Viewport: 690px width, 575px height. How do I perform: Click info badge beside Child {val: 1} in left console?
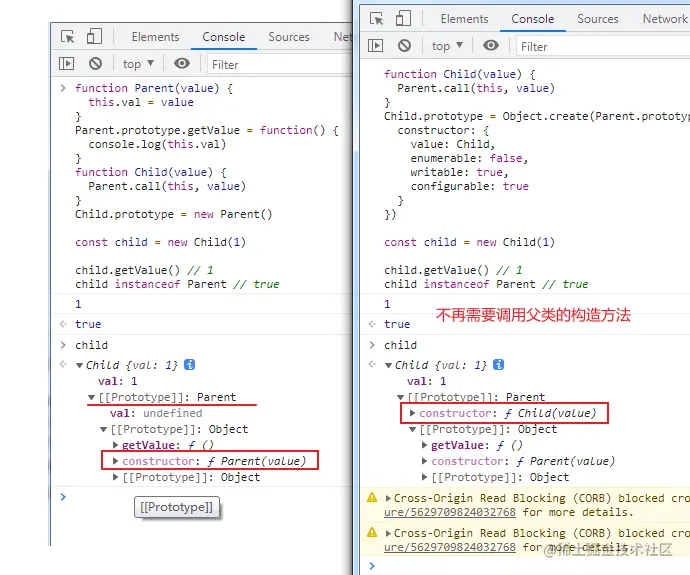pos(189,365)
